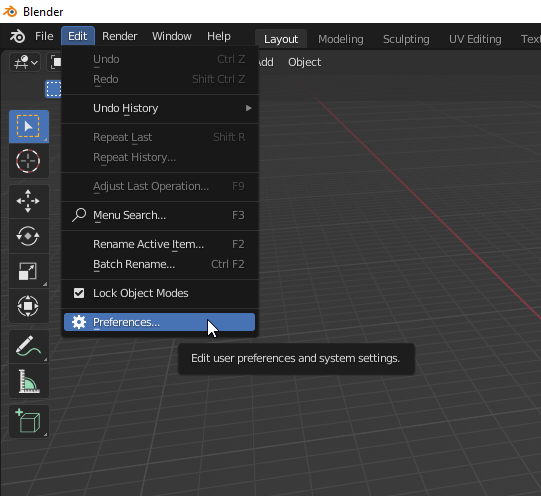
Task: Click the blue dashed select-mode icon in the header
Action: pyautogui.click(x=53, y=89)
